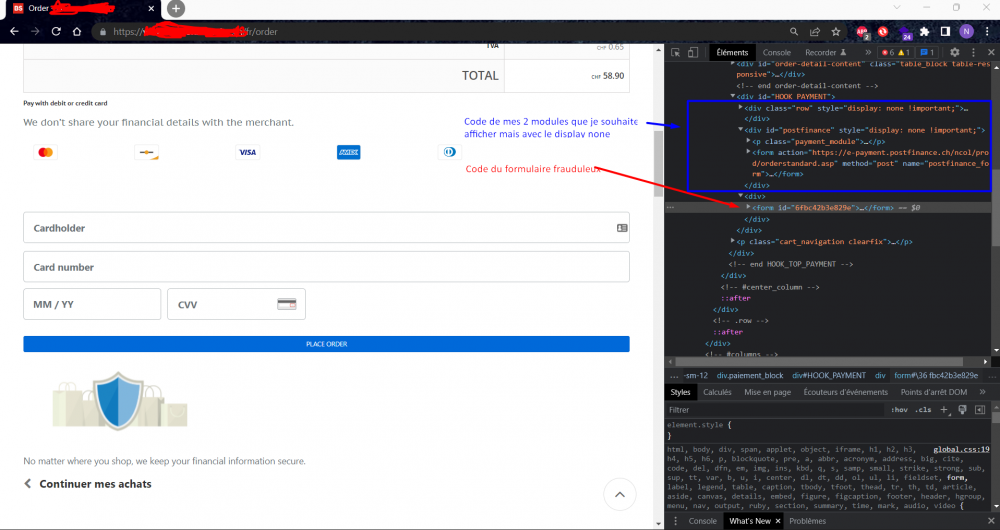Switch to the DevTools Console tab
Viewport: 1000px width, 530px height.
[776, 52]
